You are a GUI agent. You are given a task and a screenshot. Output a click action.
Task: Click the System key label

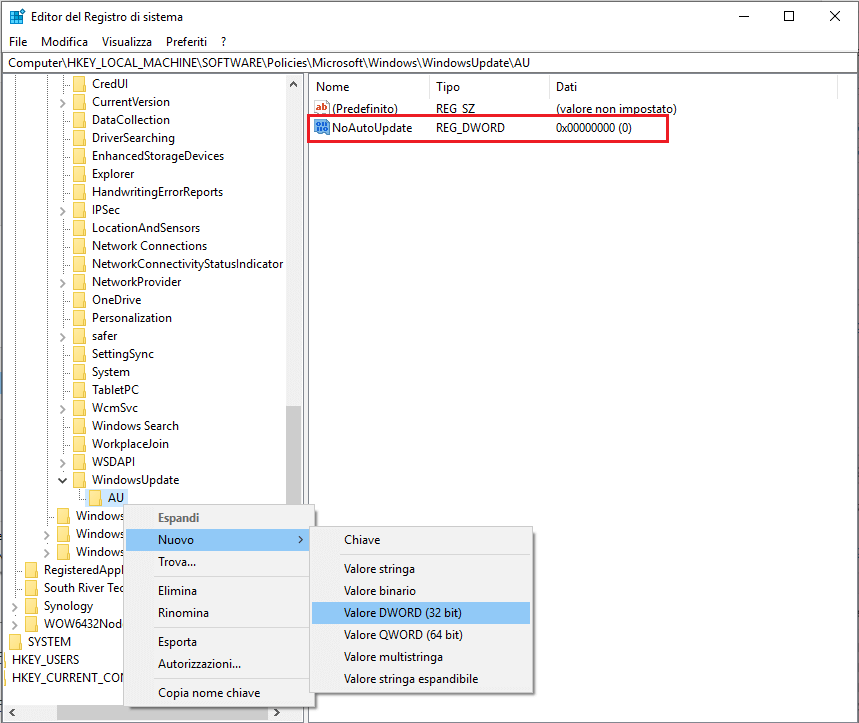(111, 372)
